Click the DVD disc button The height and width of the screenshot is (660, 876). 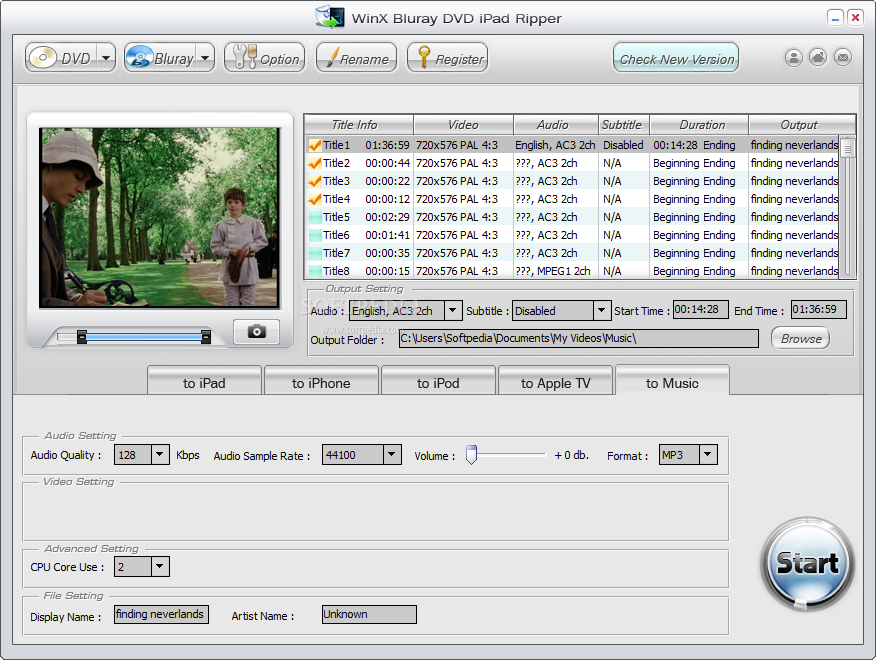pyautogui.click(x=60, y=58)
